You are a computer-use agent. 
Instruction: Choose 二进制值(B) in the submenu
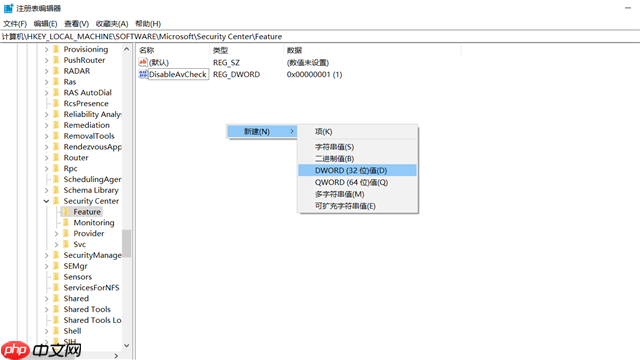click(358, 158)
